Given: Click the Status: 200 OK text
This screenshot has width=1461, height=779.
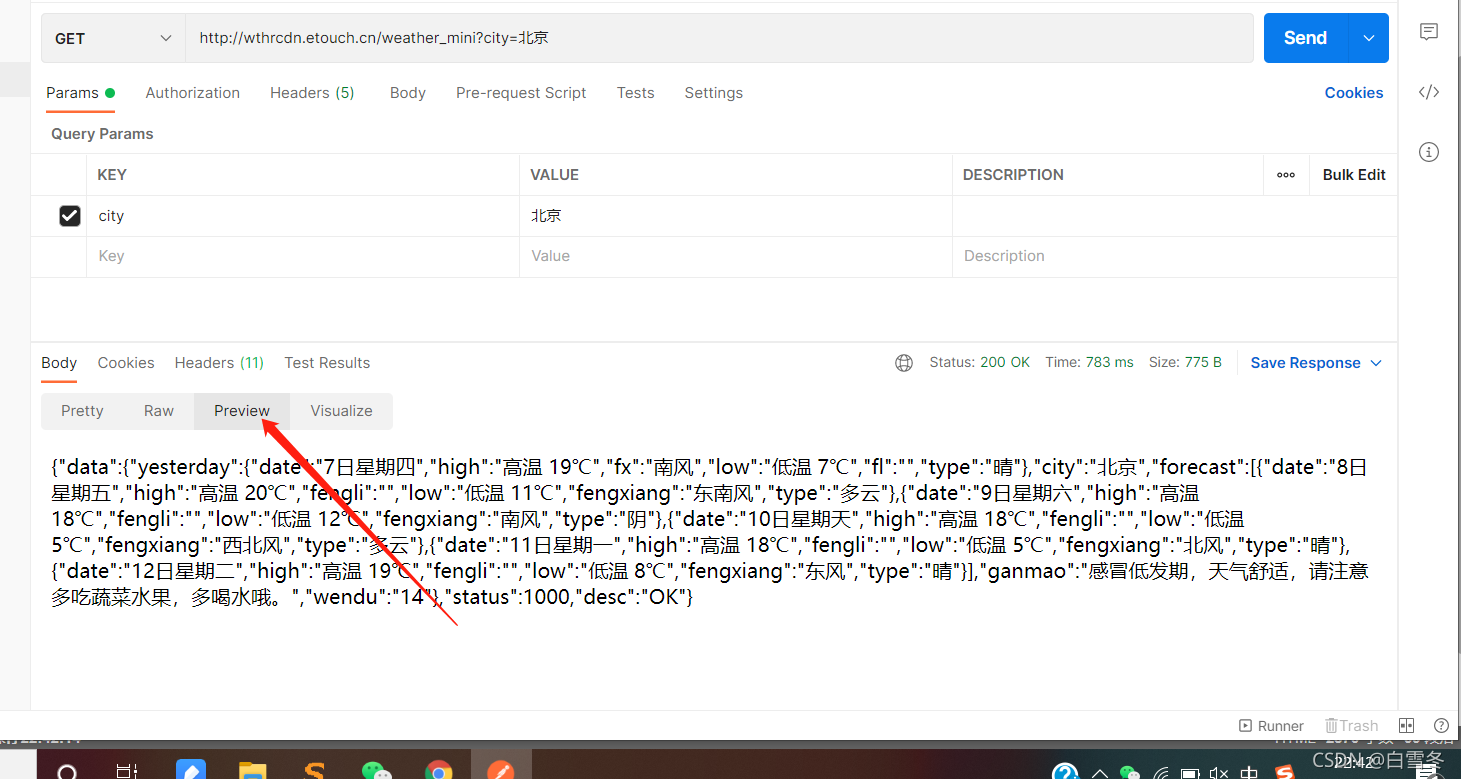Looking at the screenshot, I should point(979,363).
